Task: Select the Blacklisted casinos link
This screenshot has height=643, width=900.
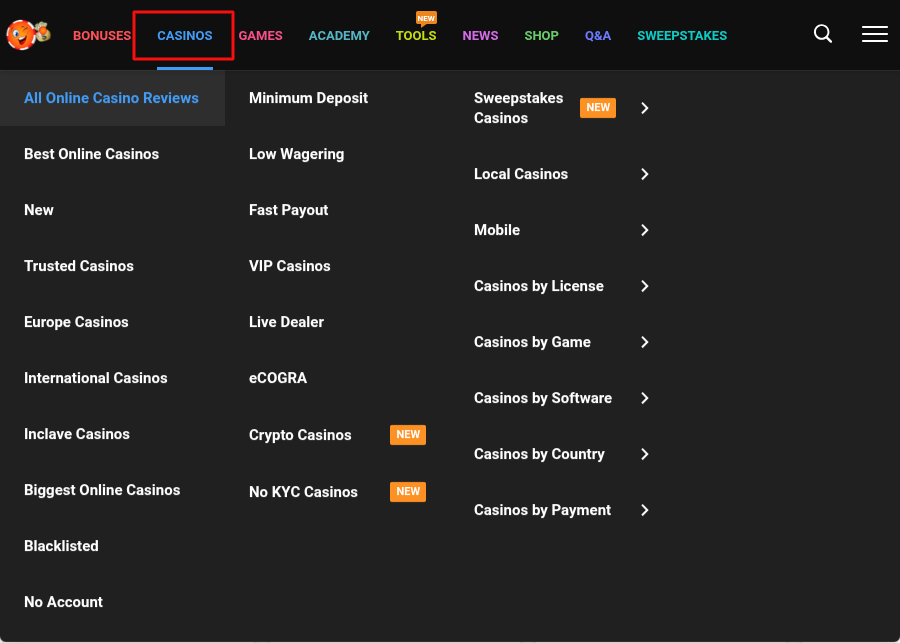Action: (61, 546)
